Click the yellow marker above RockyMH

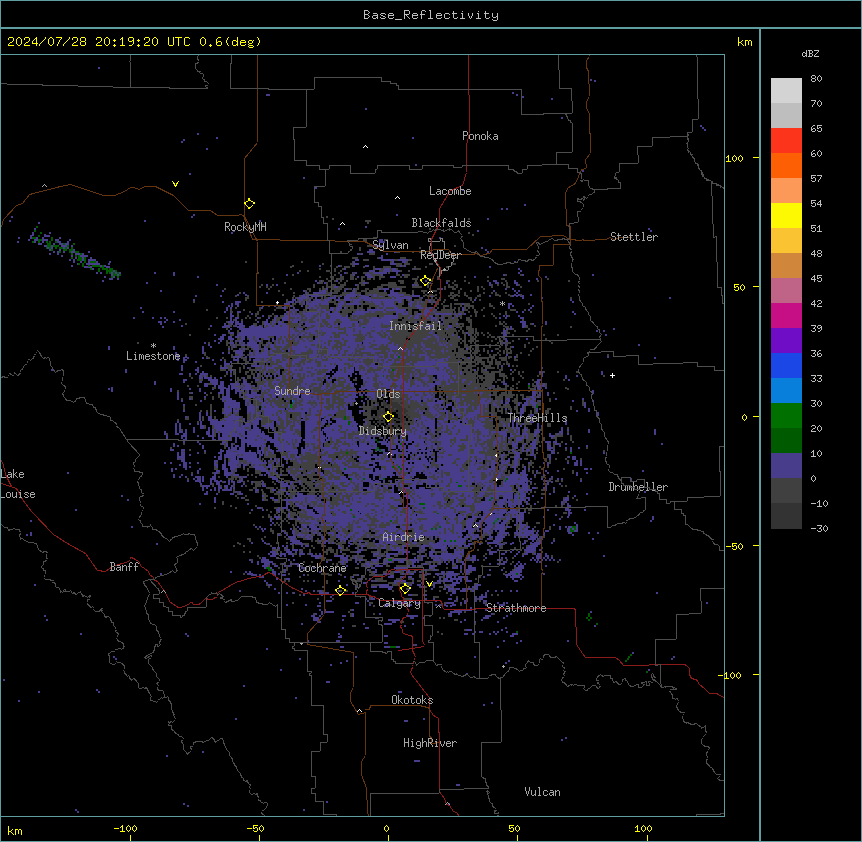pos(249,204)
